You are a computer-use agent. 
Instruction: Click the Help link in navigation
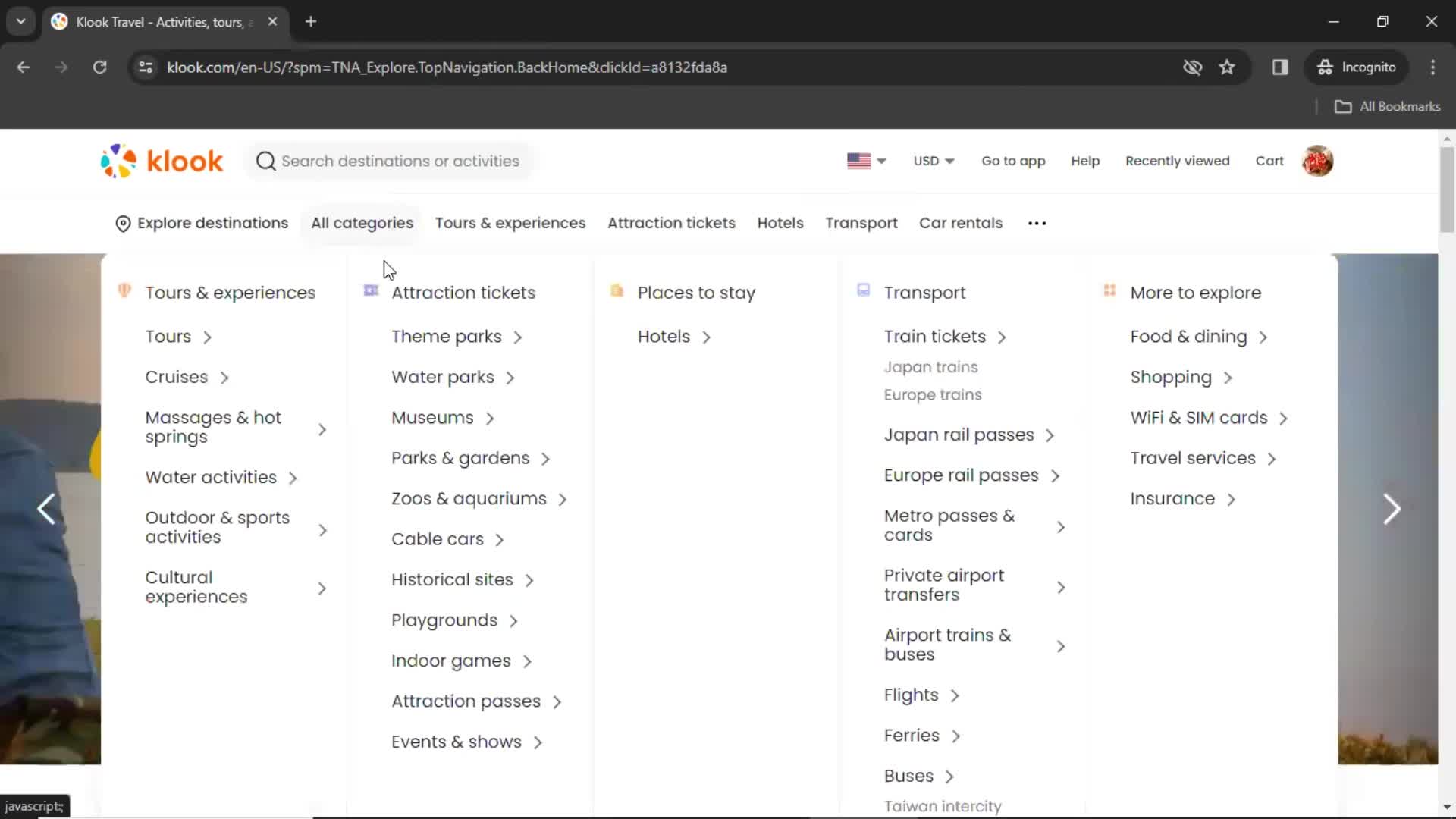coord(1085,160)
